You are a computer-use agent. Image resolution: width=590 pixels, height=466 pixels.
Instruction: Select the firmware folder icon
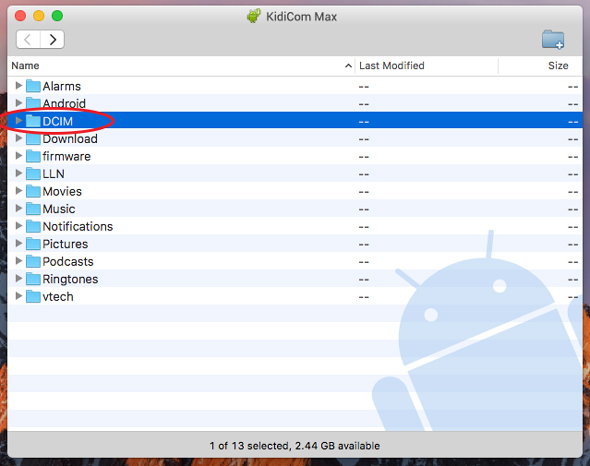33,156
